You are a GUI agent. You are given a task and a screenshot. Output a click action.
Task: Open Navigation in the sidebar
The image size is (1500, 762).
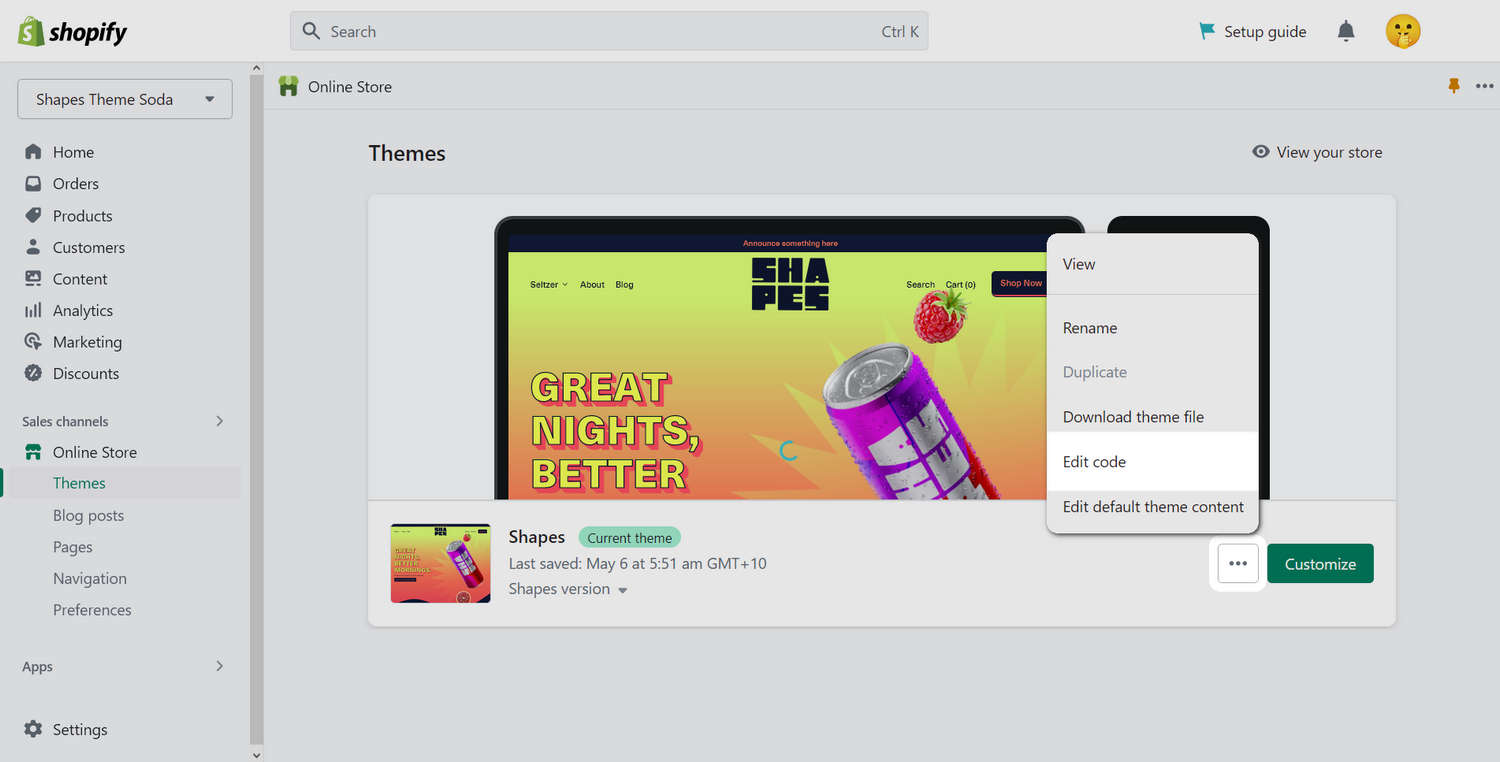pos(90,578)
